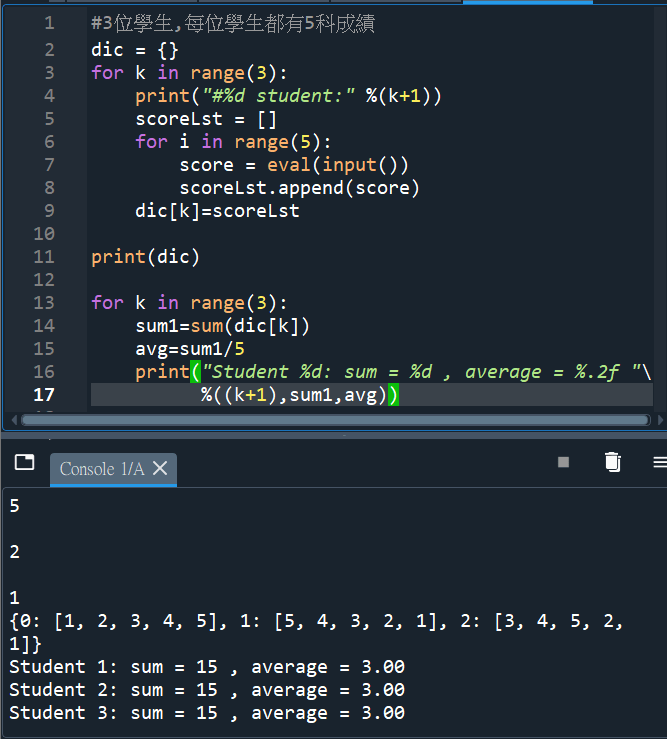
Task: Open the console options hamburger menu
Action: pos(660,462)
